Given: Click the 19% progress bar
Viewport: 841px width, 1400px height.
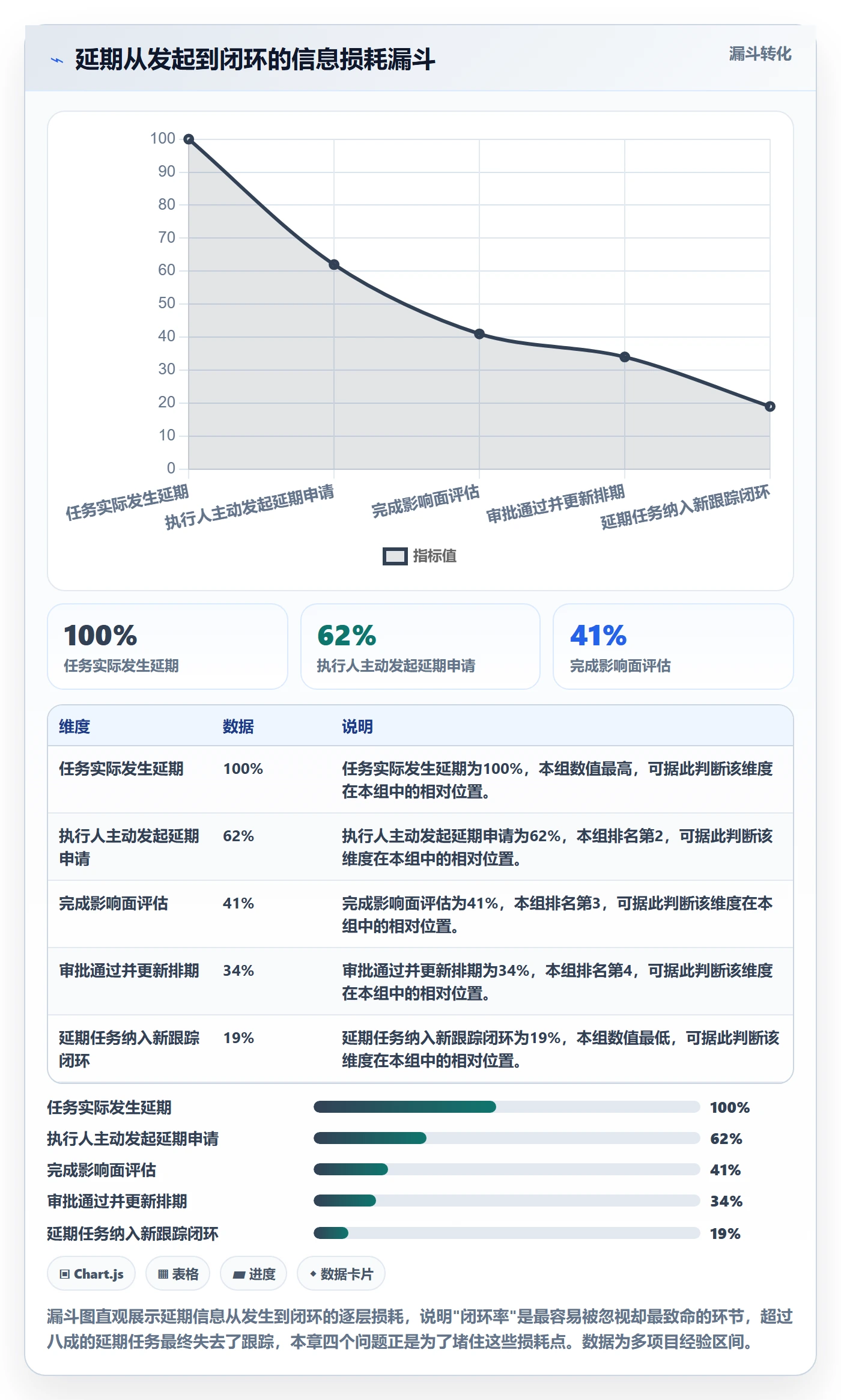Looking at the screenshot, I should click(507, 1233).
